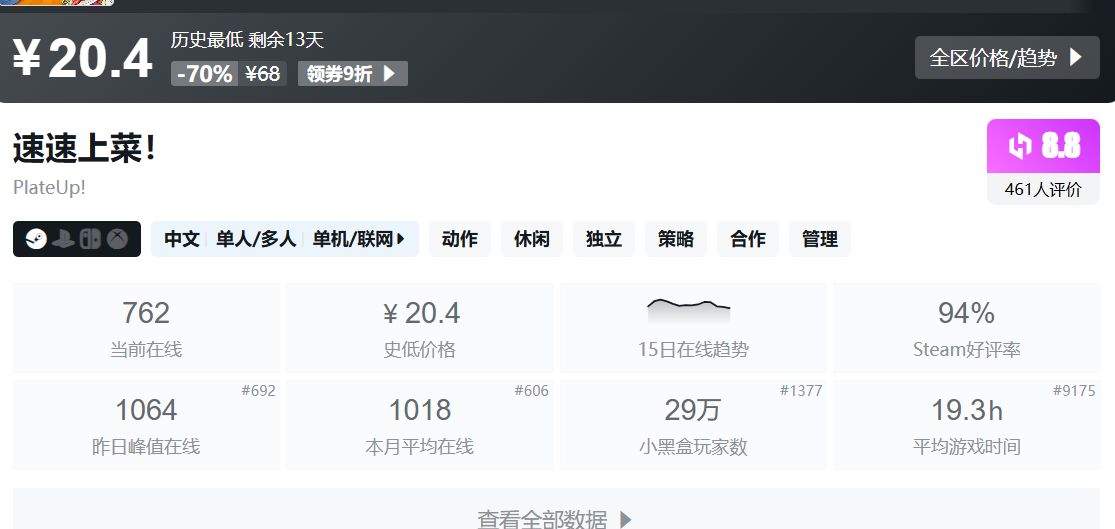Click the Nintendo Switch platform icon
This screenshot has height=529, width=1115.
click(x=90, y=239)
